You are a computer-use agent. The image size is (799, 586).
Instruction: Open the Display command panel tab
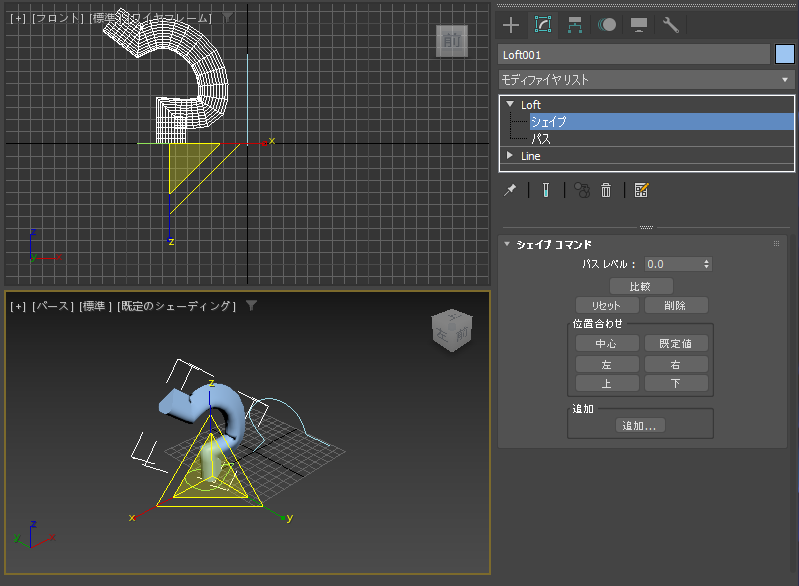click(639, 25)
